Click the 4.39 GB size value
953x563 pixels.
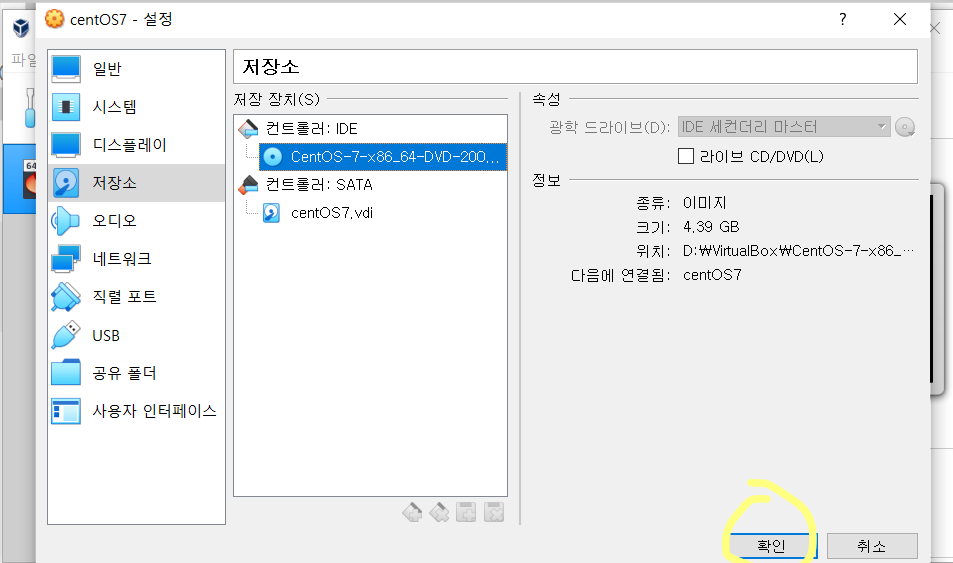click(711, 227)
